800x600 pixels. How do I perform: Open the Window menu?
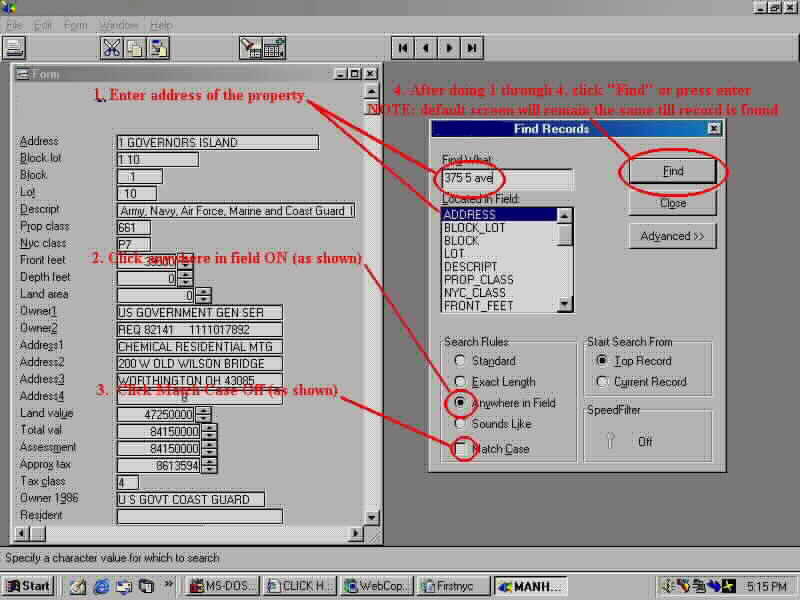[x=120, y=25]
